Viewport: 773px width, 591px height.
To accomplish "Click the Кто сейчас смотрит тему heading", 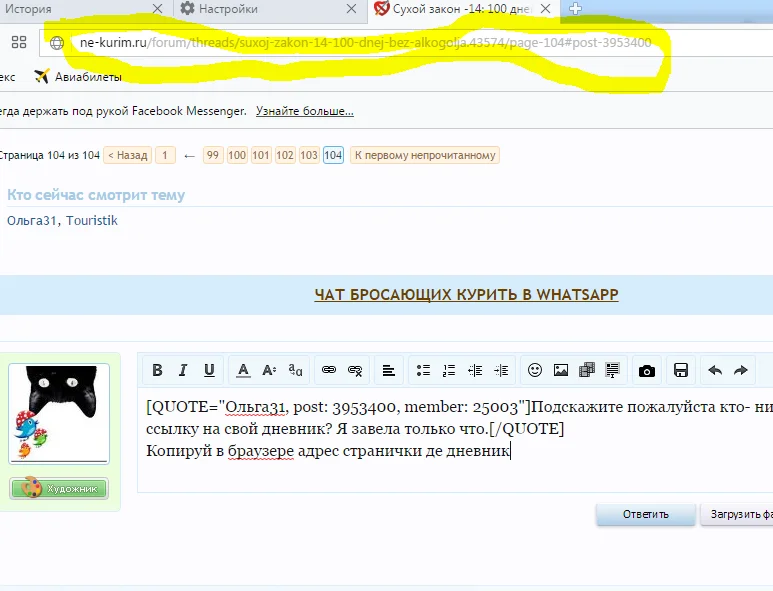I will pos(96,195).
